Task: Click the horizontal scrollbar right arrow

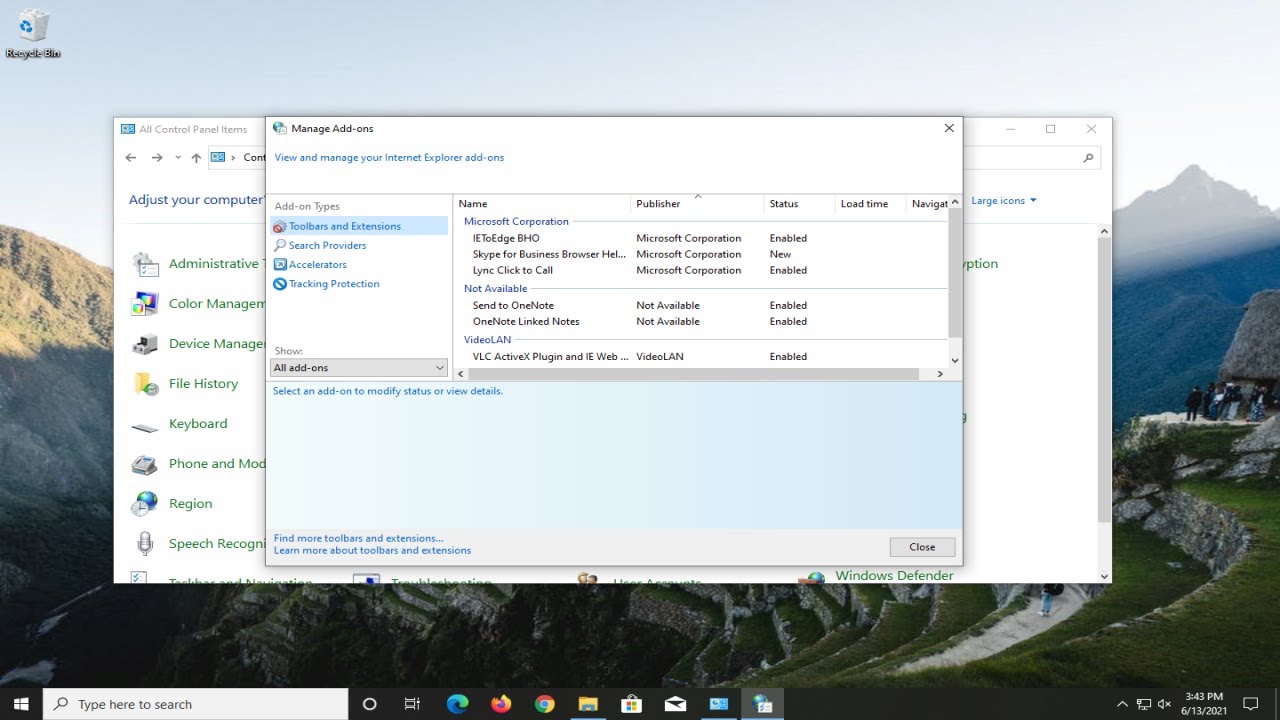Action: tap(939, 374)
